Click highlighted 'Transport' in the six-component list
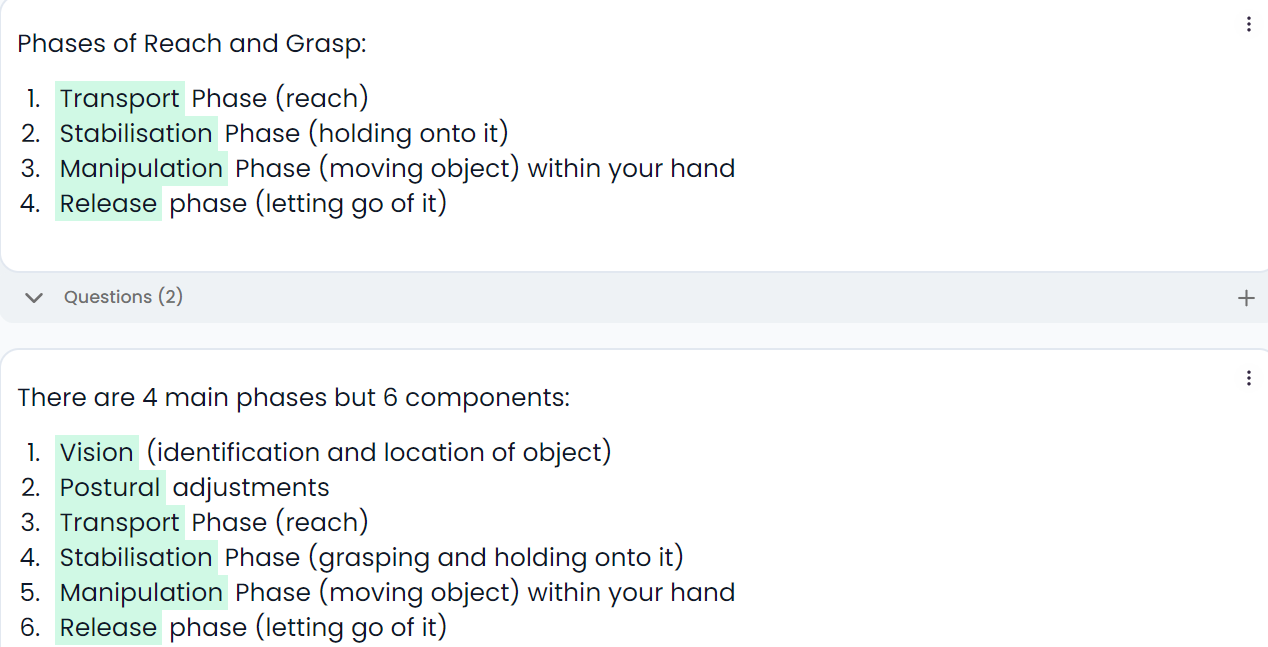 tap(119, 523)
